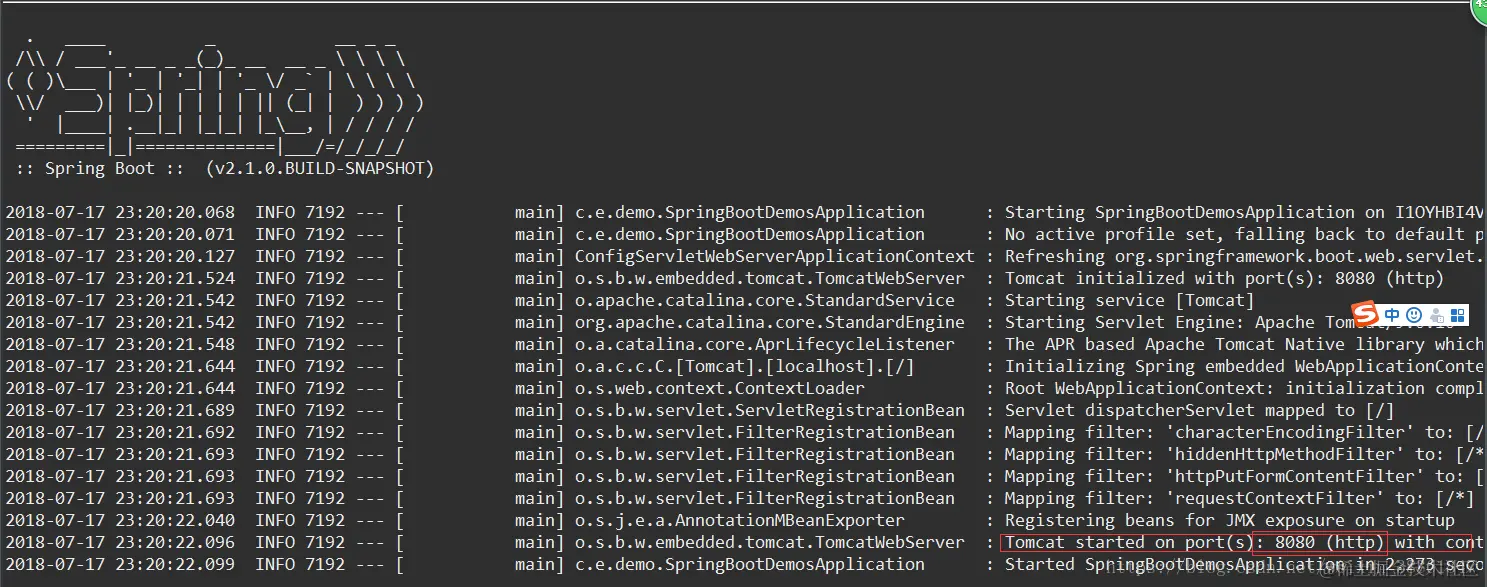Screen dimensions: 1487x587
Task: Click the 'requestContextFilter' mapping message
Action: [x=1240, y=498]
